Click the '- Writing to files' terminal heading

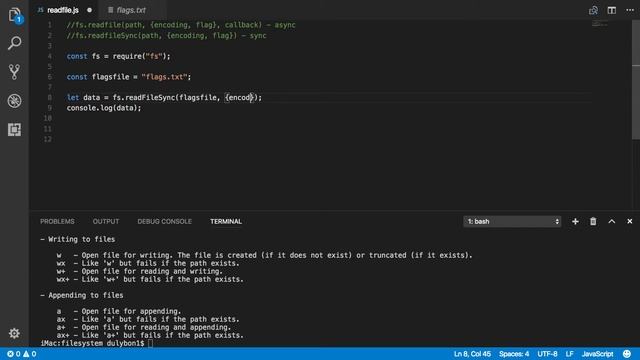pos(78,239)
